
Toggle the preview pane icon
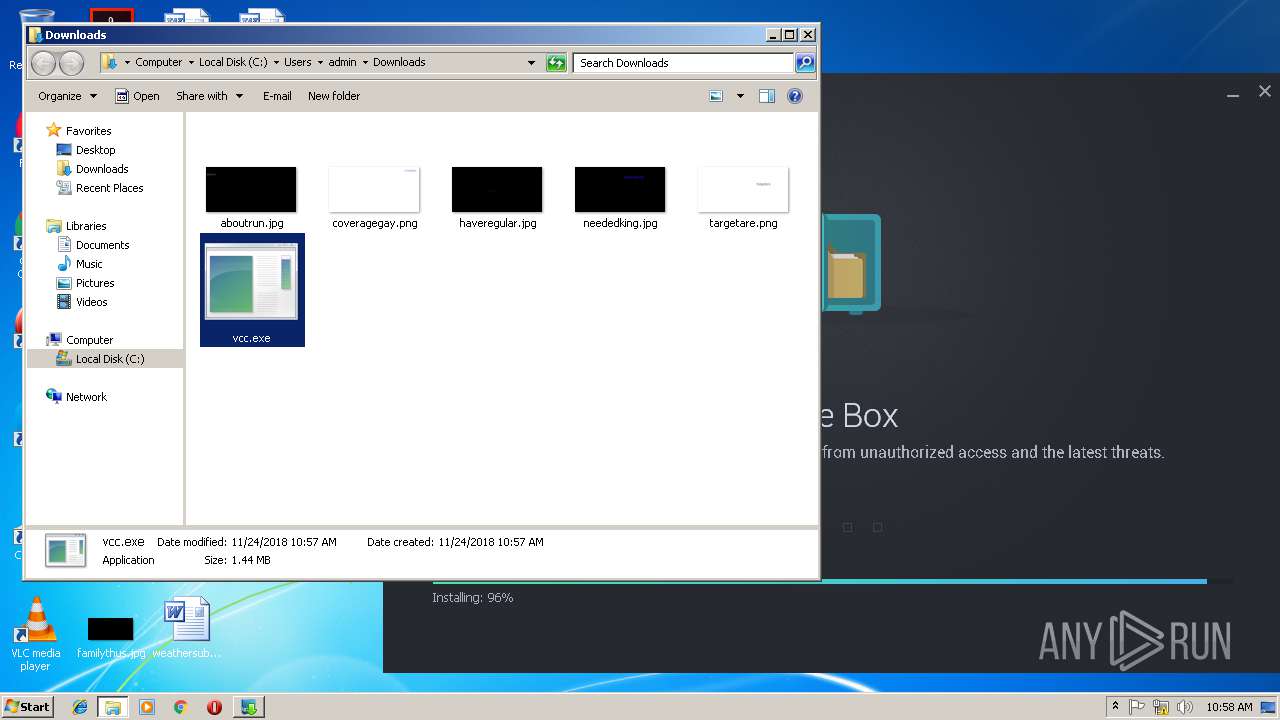767,96
